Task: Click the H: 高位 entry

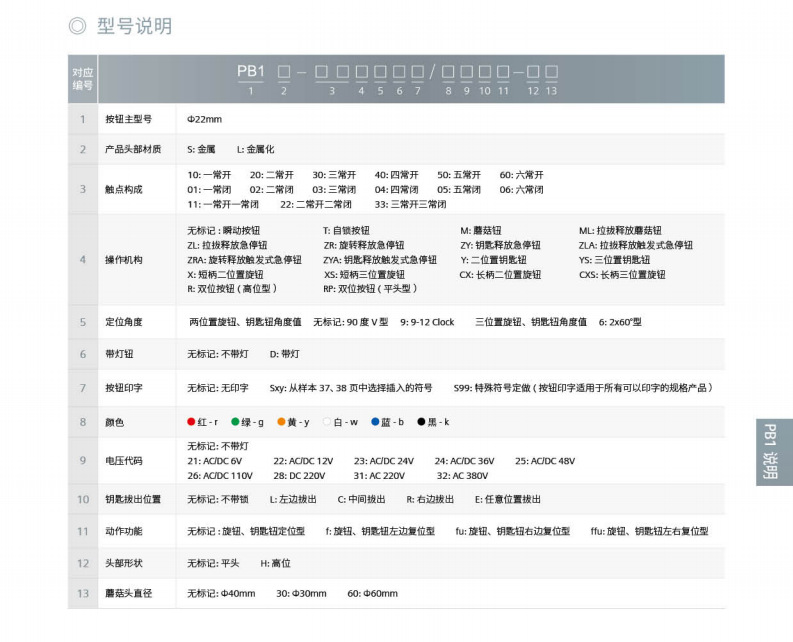Action: 276,563
